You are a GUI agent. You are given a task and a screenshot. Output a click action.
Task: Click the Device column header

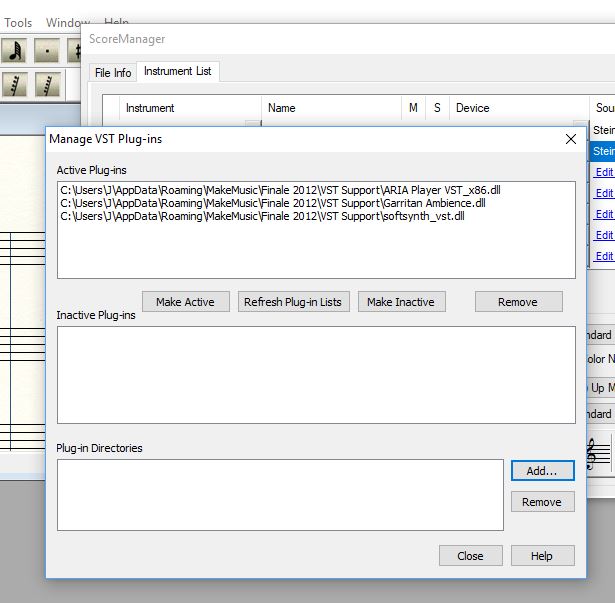[472, 108]
